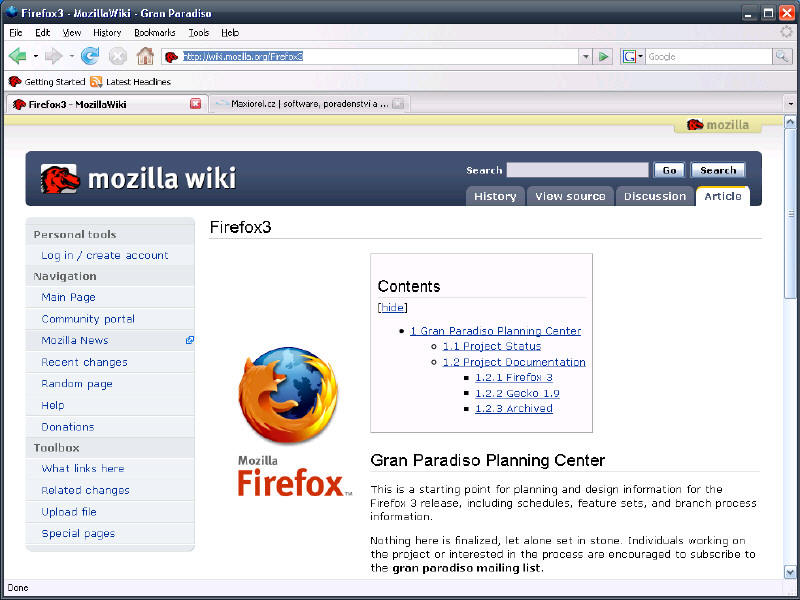This screenshot has width=800, height=600.
Task: Open the Back history dropdown arrow
Action: point(36,56)
